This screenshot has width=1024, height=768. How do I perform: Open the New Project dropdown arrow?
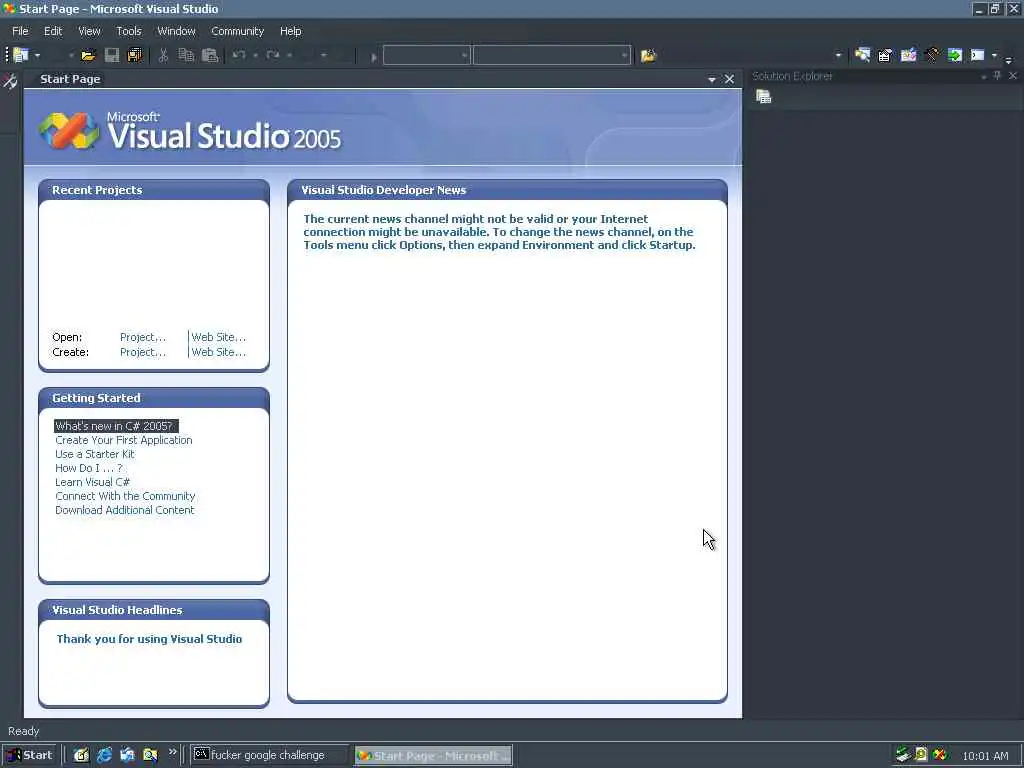37,56
